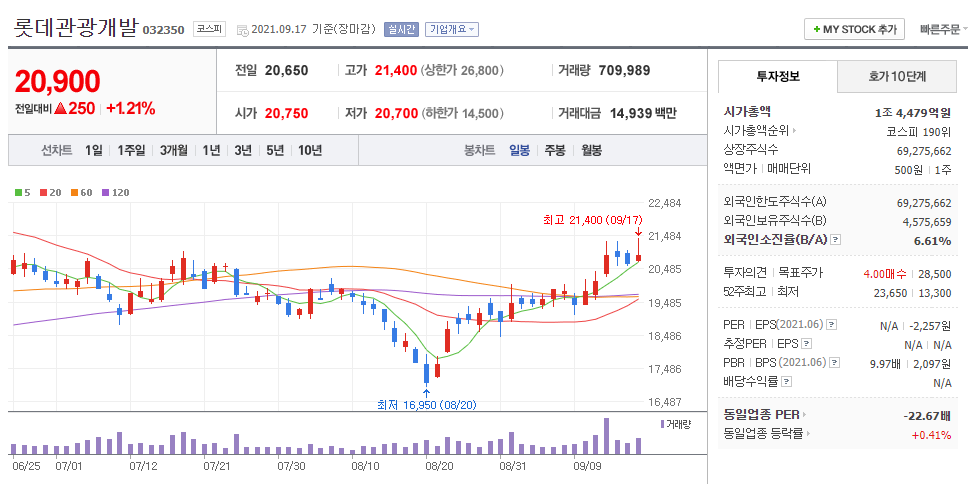Click the tallest volume bar after 09/09
974x484 pixels.
(x=606, y=436)
